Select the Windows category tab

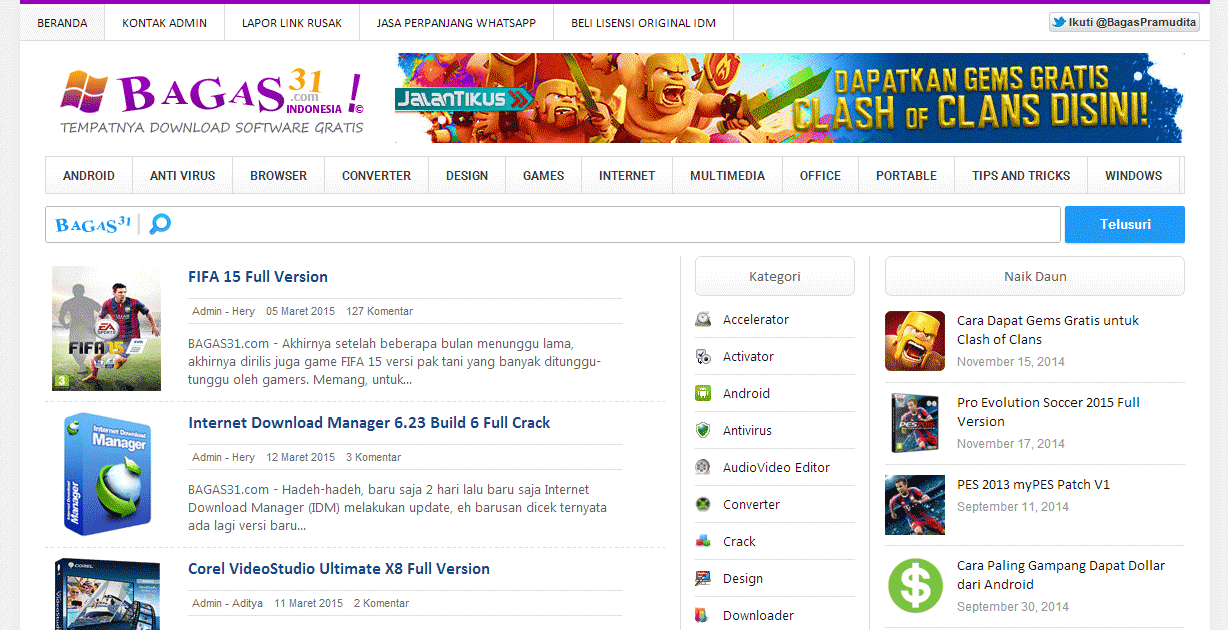[x=1134, y=175]
